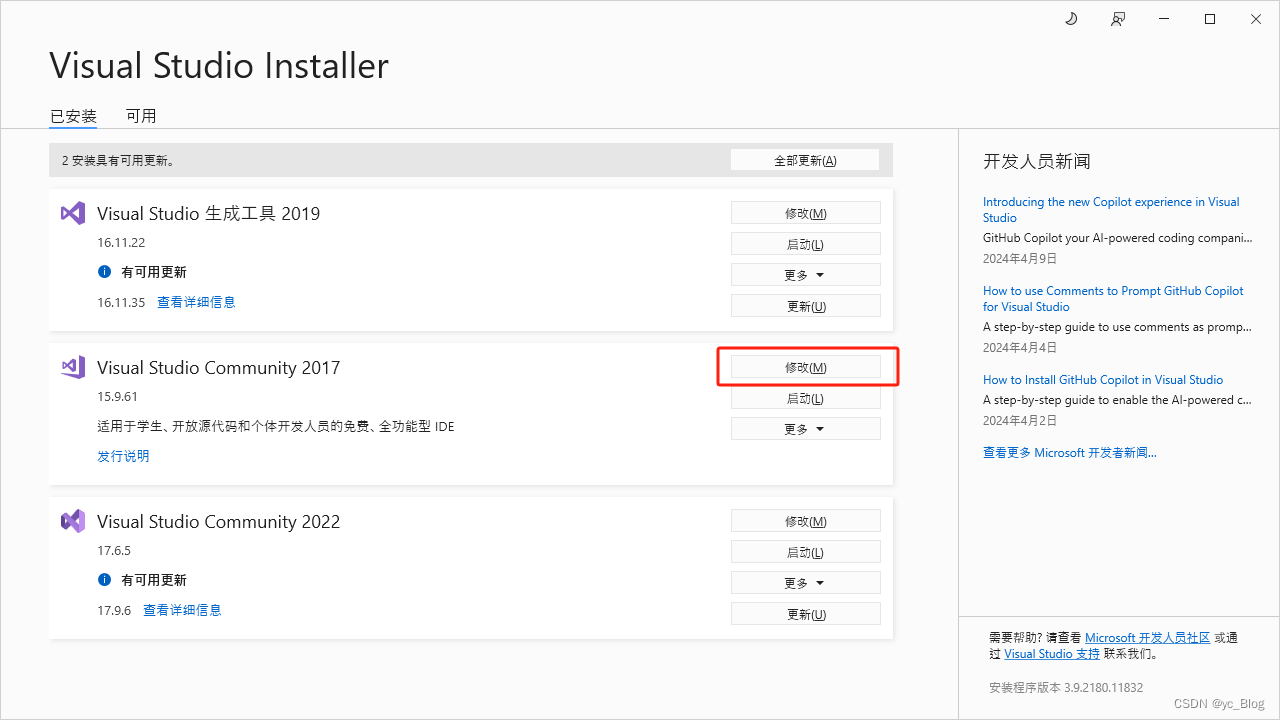The image size is (1280, 720).
Task: Click 有可用更新 text under Community 2022
Action: pos(154,580)
